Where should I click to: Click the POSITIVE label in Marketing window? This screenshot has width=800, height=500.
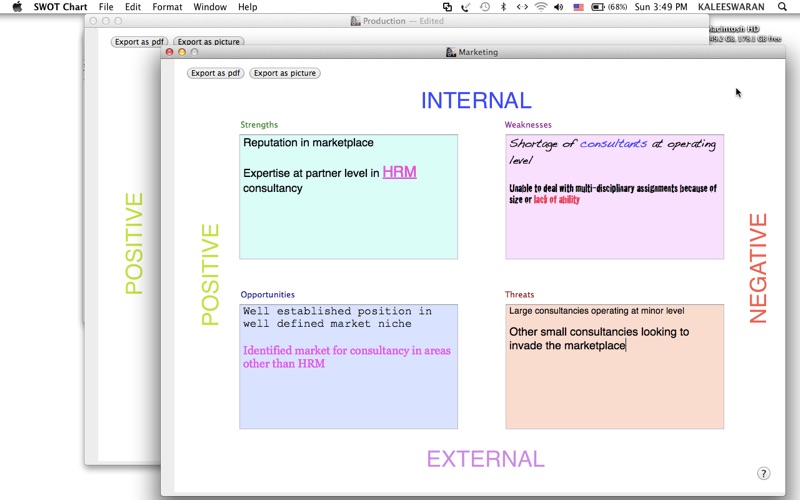210,274
